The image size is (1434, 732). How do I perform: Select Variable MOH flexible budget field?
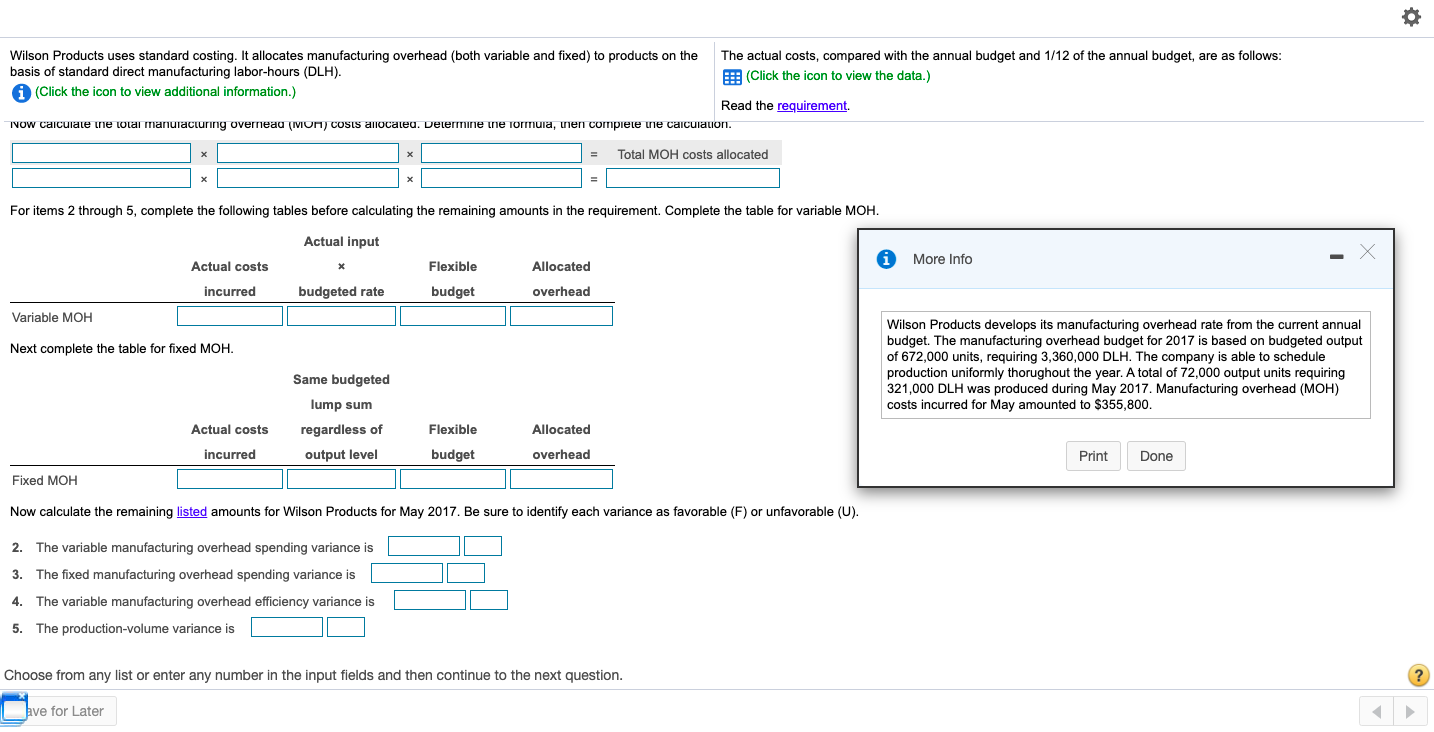point(453,316)
